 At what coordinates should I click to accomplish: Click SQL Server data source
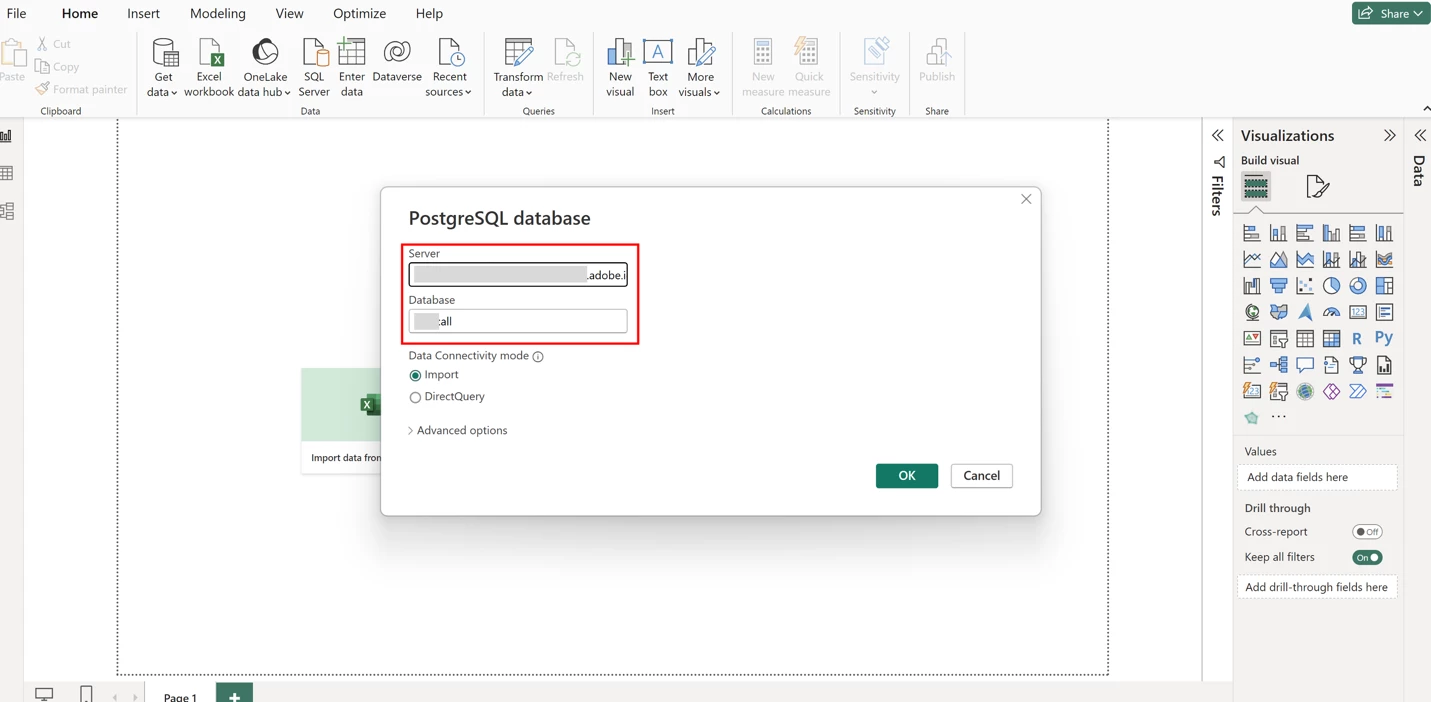[314, 68]
